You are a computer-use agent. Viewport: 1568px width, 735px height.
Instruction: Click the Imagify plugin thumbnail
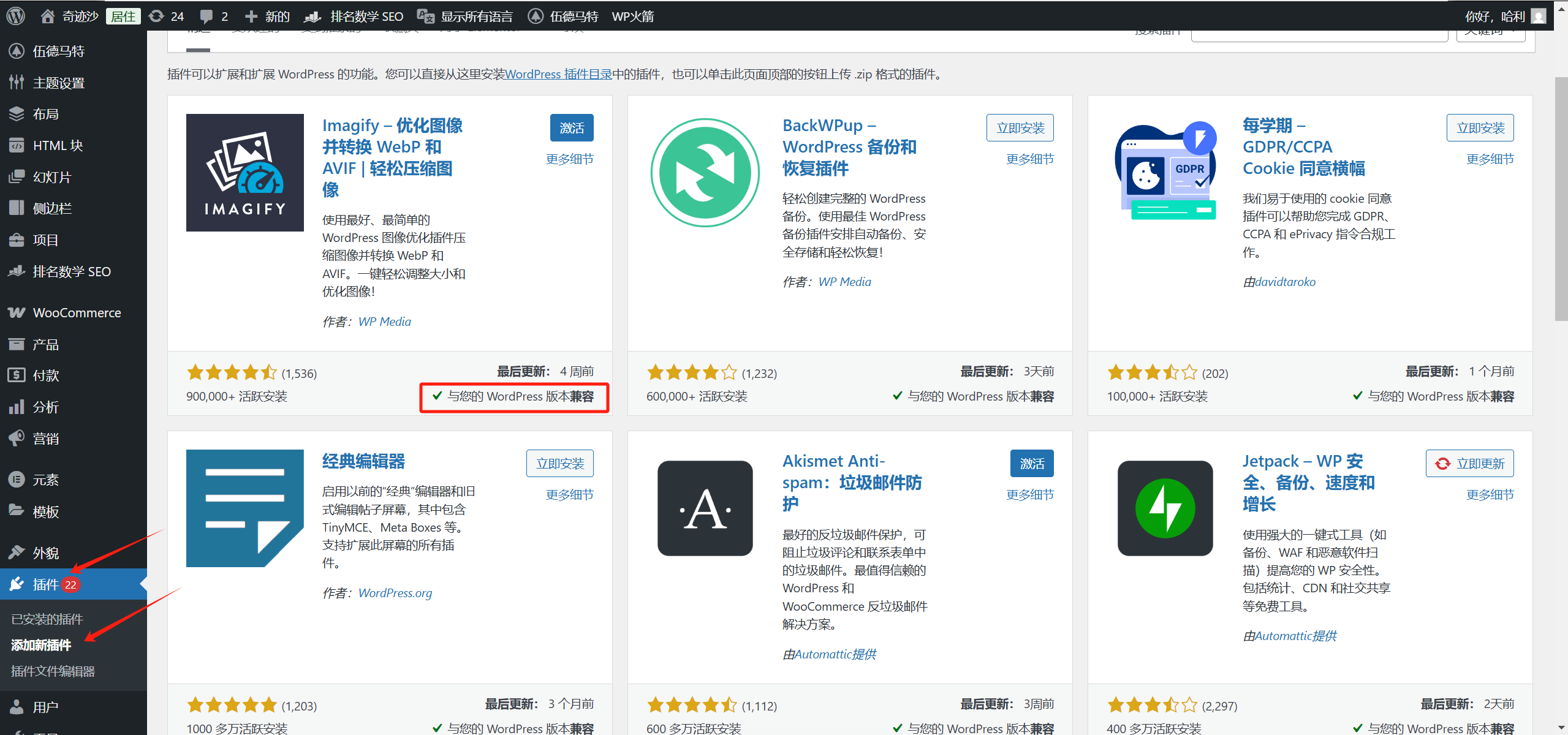pos(244,173)
